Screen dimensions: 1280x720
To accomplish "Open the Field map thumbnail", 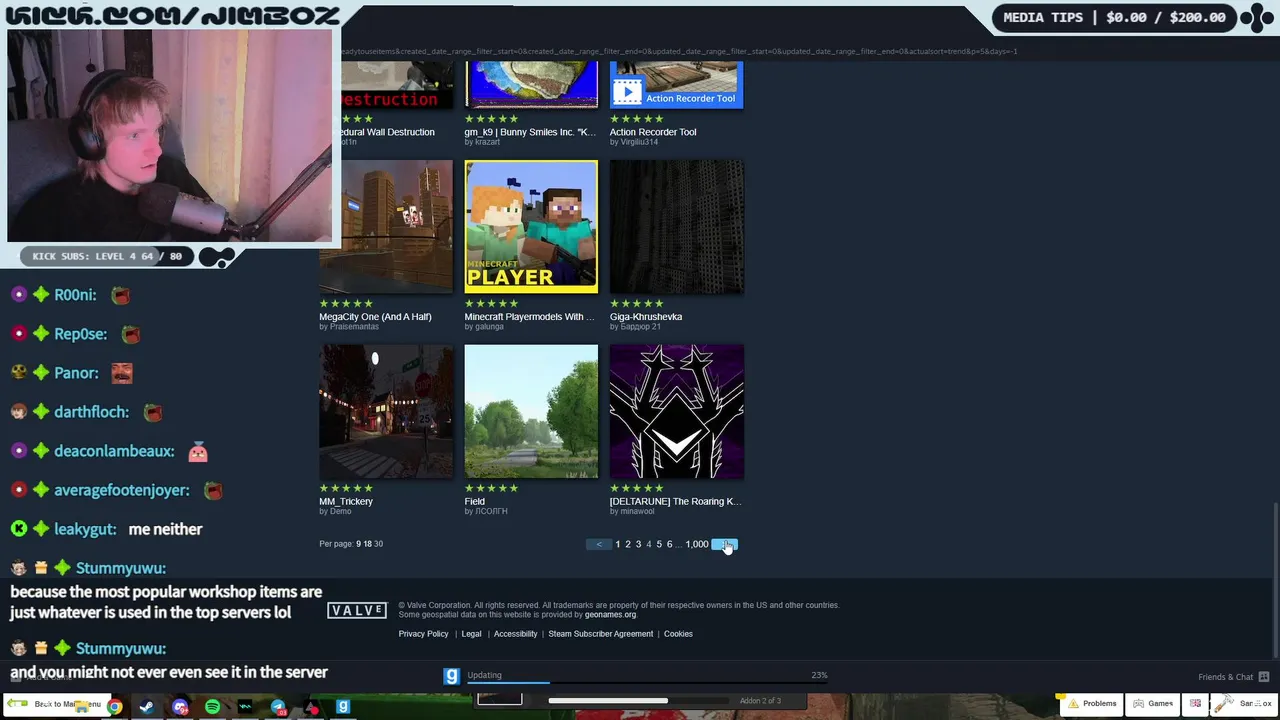I will click(531, 412).
